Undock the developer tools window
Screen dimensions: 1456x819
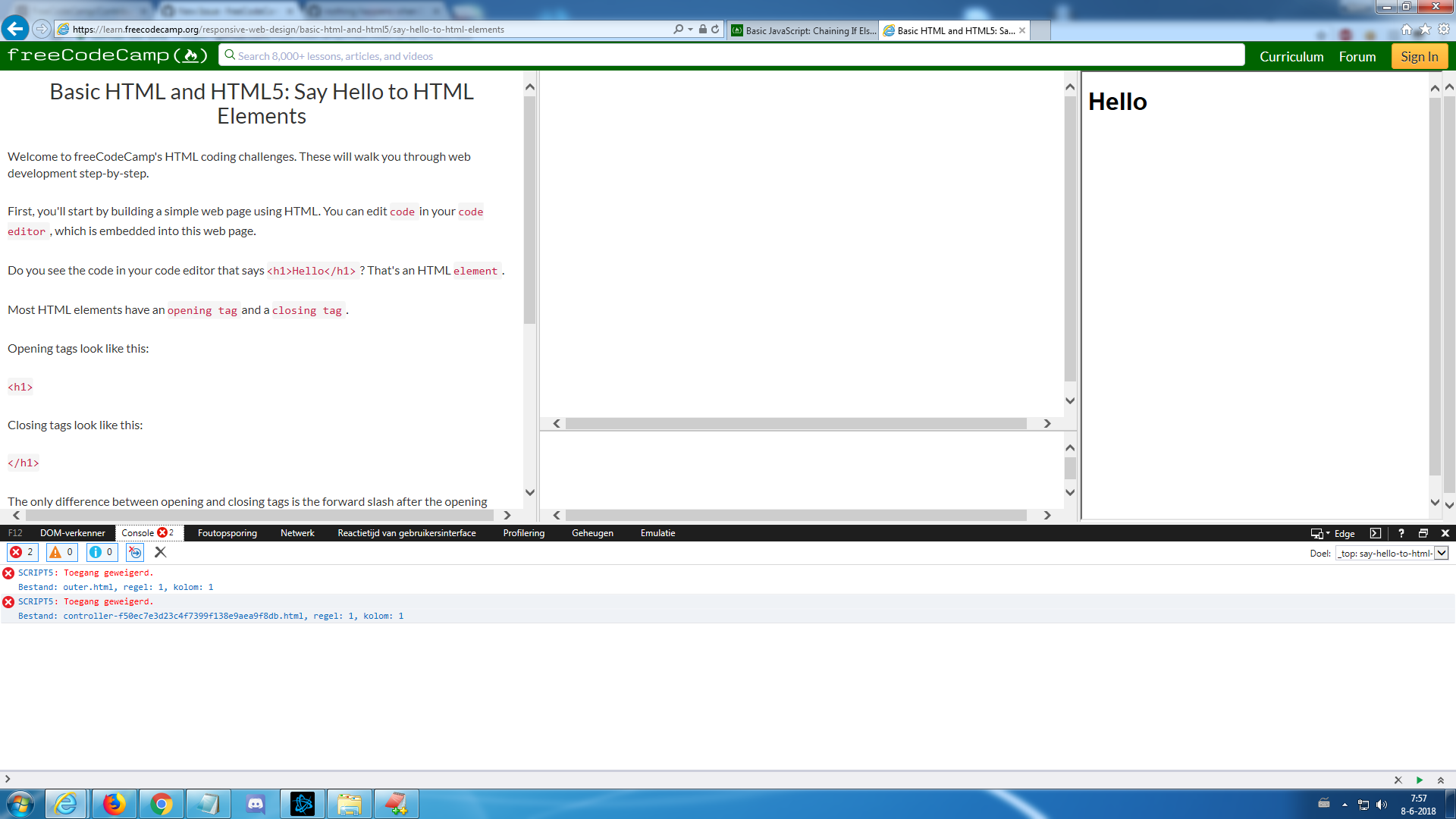[1423, 533]
